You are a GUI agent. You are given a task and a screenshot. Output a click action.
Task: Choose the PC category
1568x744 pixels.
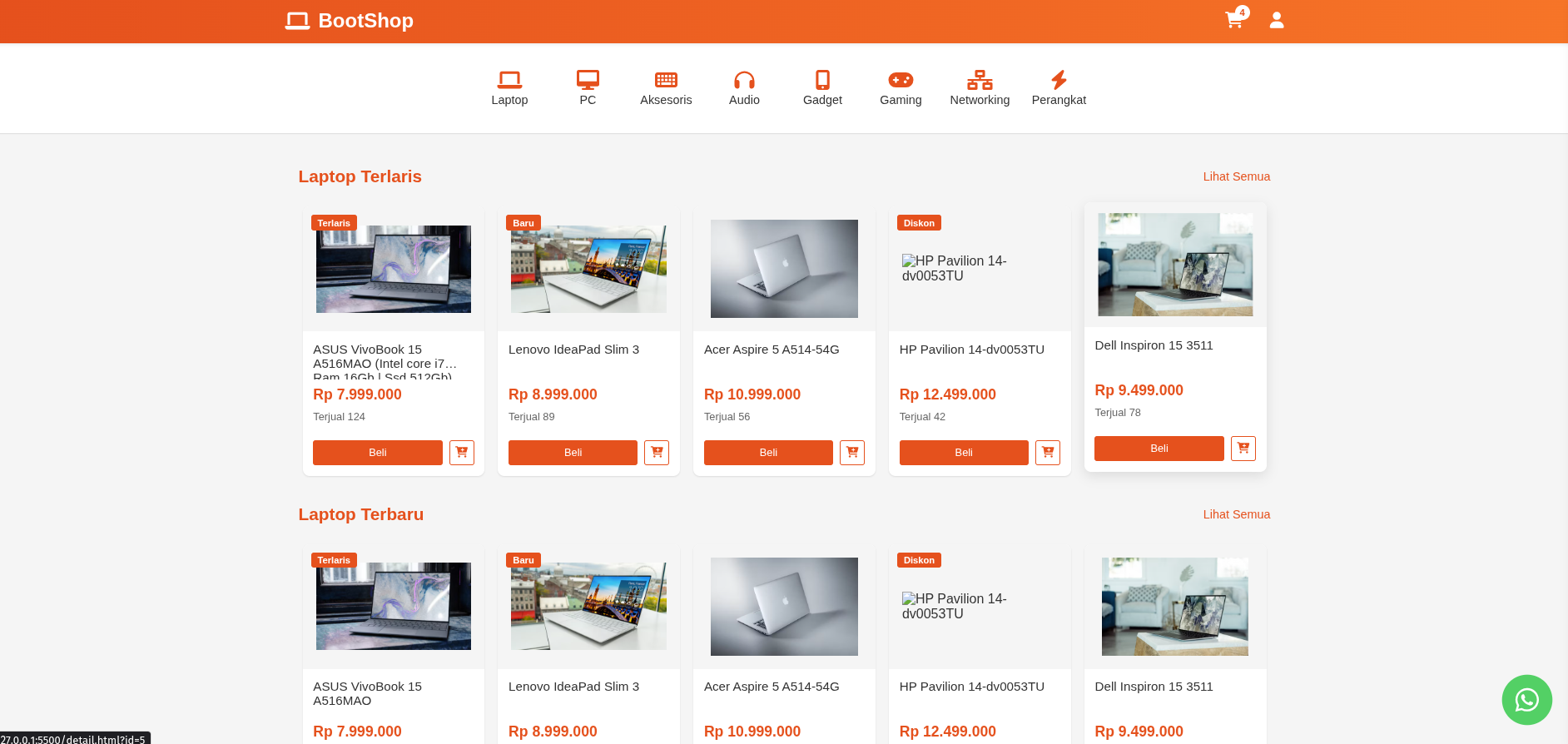click(x=588, y=88)
